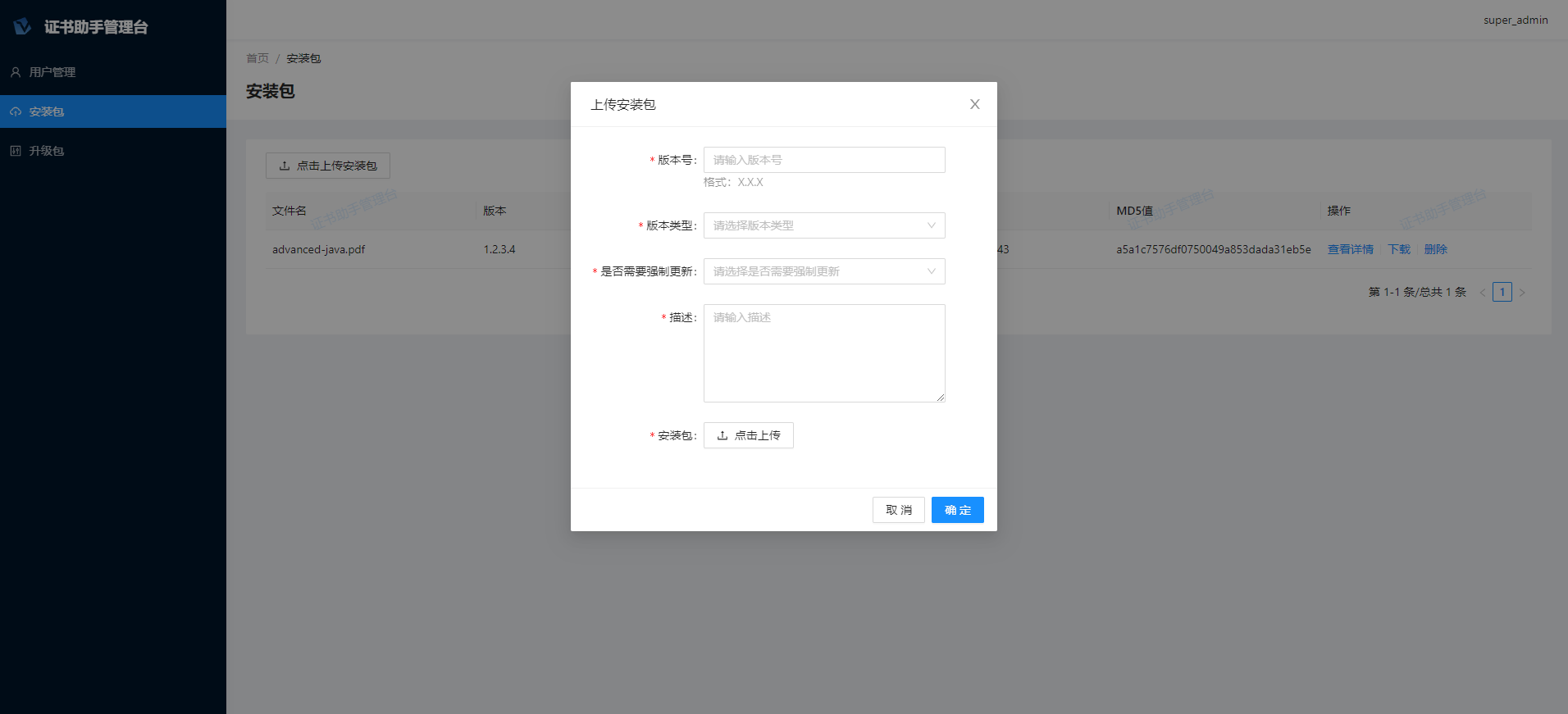The image size is (1568, 714).
Task: Open 升级包 in the sidebar
Action: (x=113, y=151)
